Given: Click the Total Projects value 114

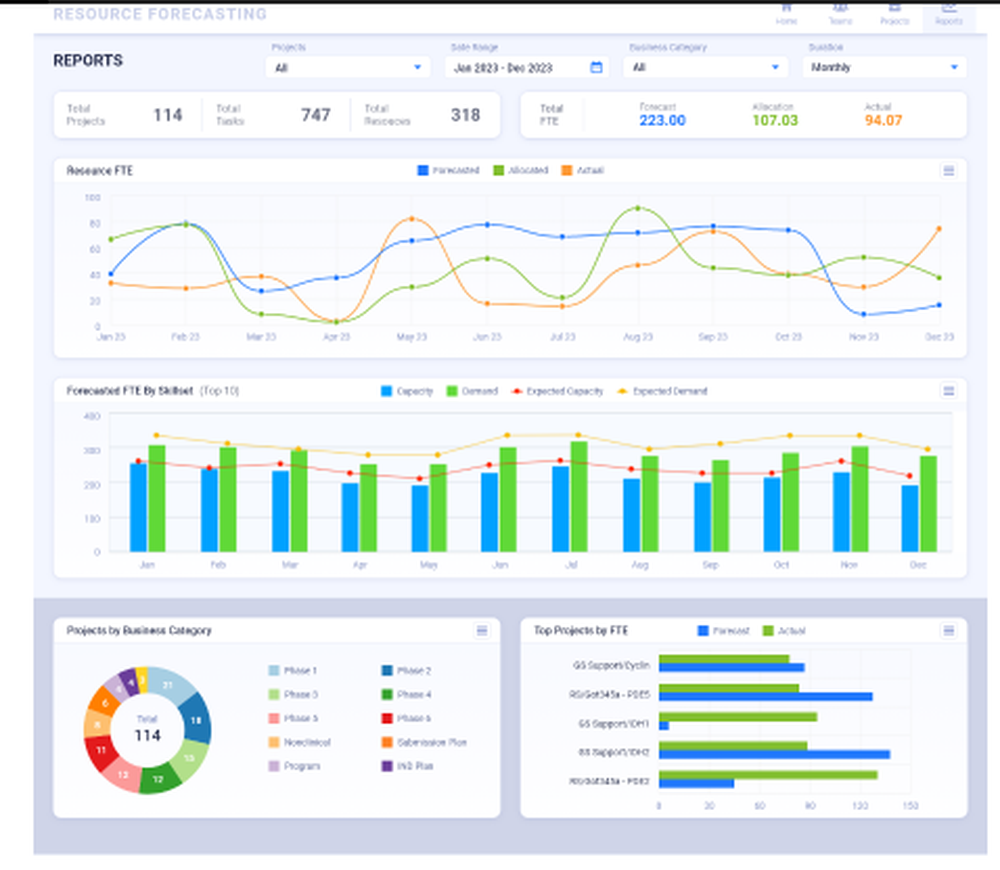Looking at the screenshot, I should coord(168,115).
